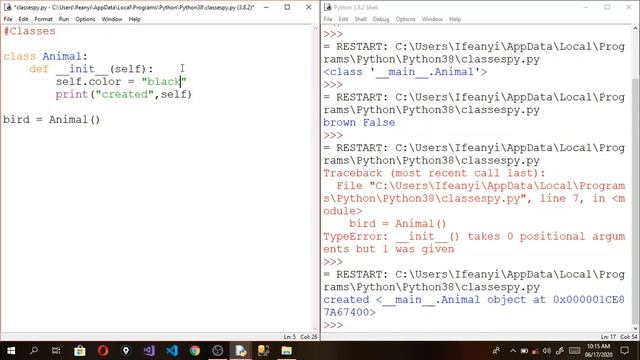640x360 pixels.
Task: Open Window menu in editor window
Action: 112,19
